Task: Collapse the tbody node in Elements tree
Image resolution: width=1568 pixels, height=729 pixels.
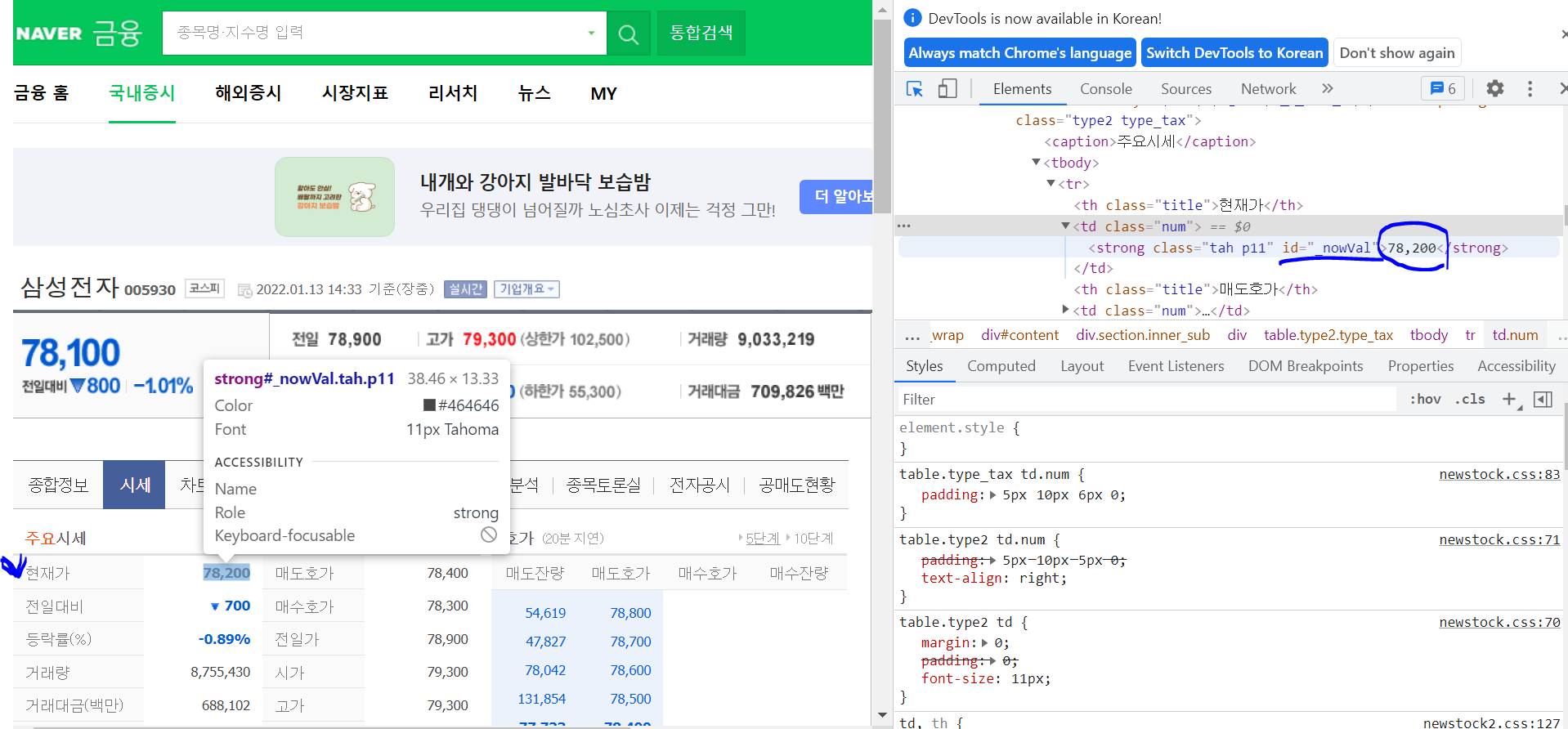Action: pyautogui.click(x=1036, y=163)
